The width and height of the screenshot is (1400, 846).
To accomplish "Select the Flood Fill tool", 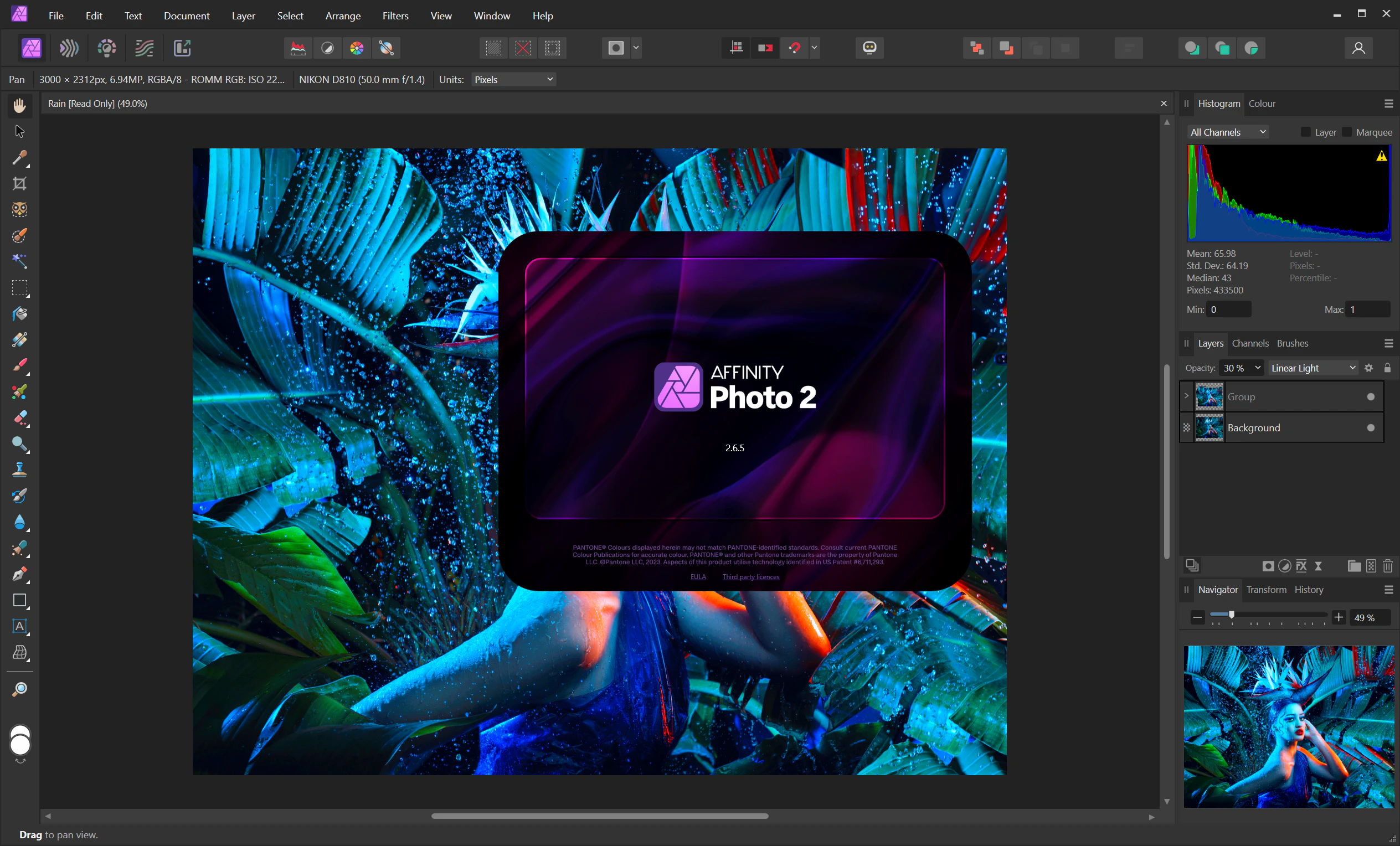I will pyautogui.click(x=19, y=314).
